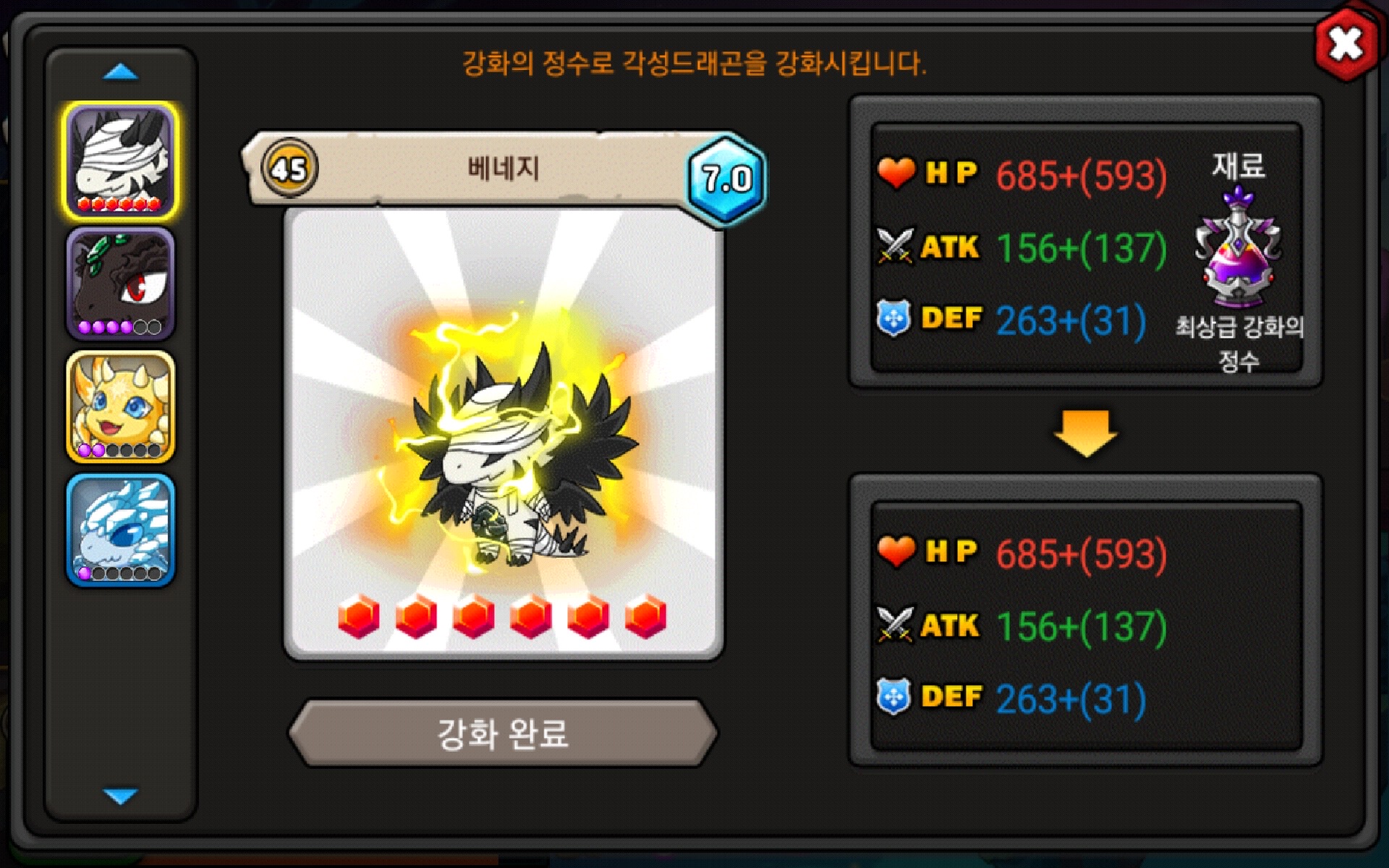1389x868 pixels.
Task: Tap the HP heart icon in bottom stats
Action: [x=896, y=552]
